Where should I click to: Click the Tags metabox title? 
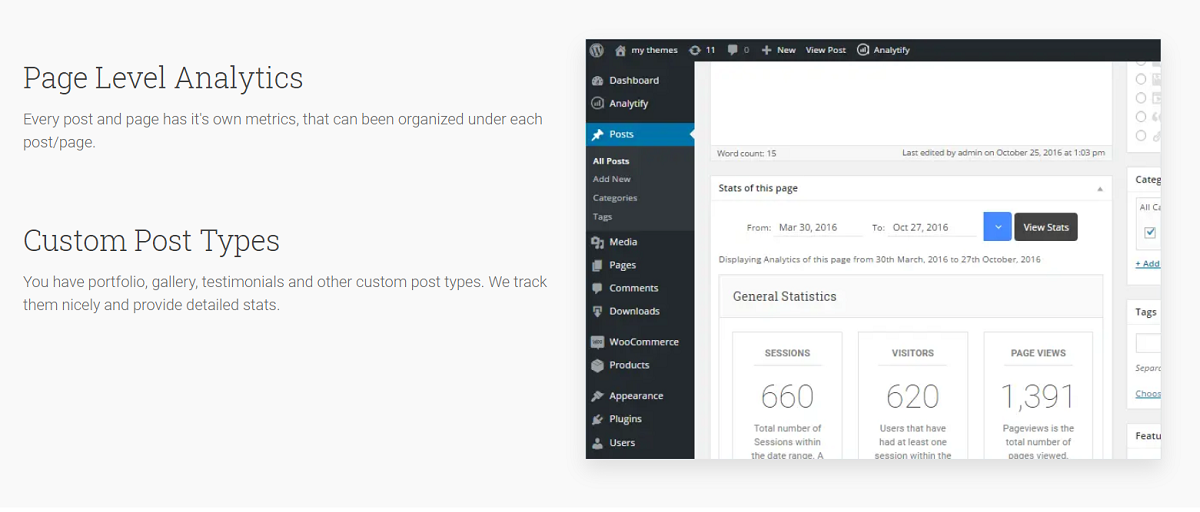1146,312
